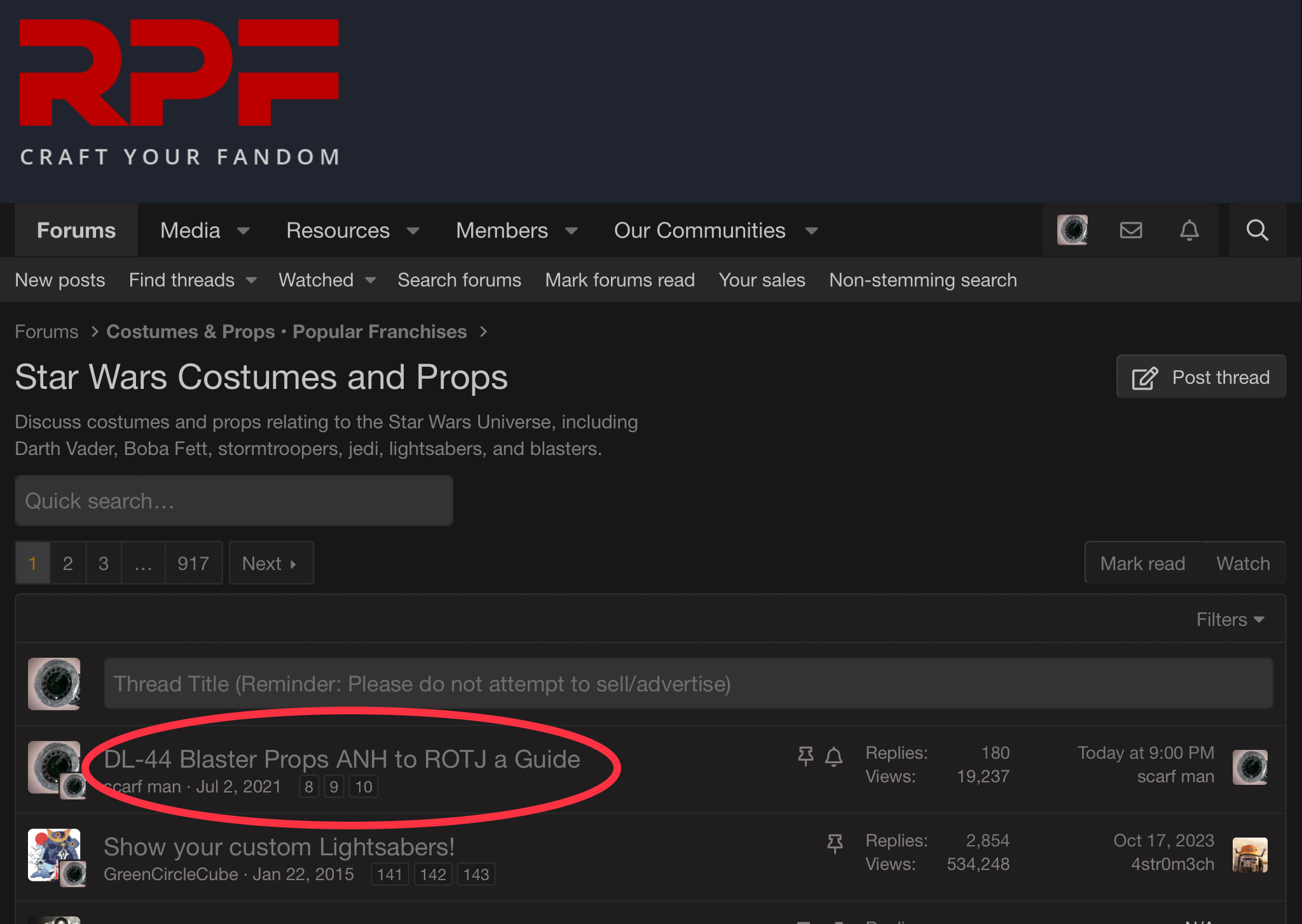Open Your sales

tap(762, 280)
